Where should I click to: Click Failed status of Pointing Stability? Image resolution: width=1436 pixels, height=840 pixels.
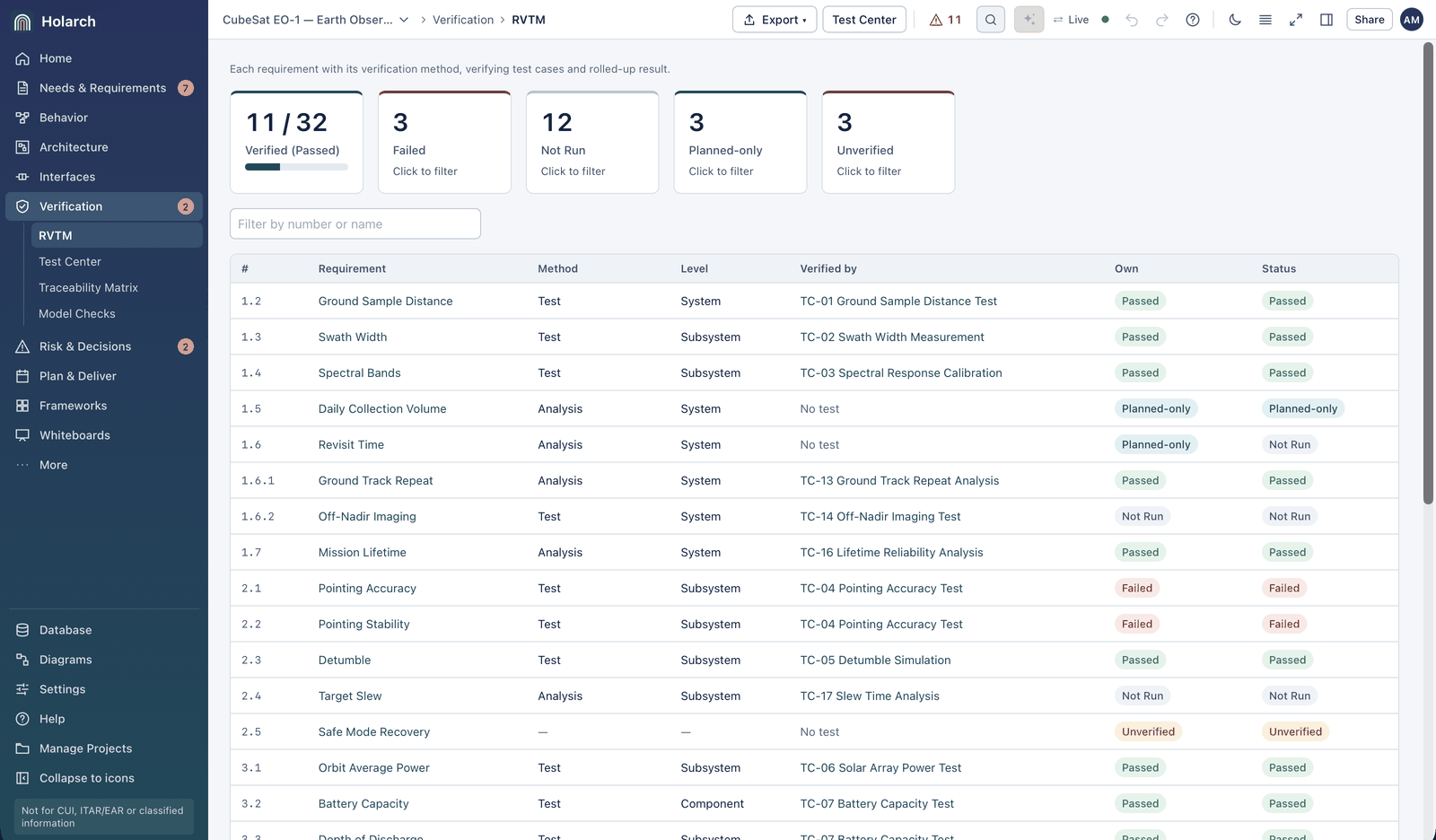[1284, 625]
